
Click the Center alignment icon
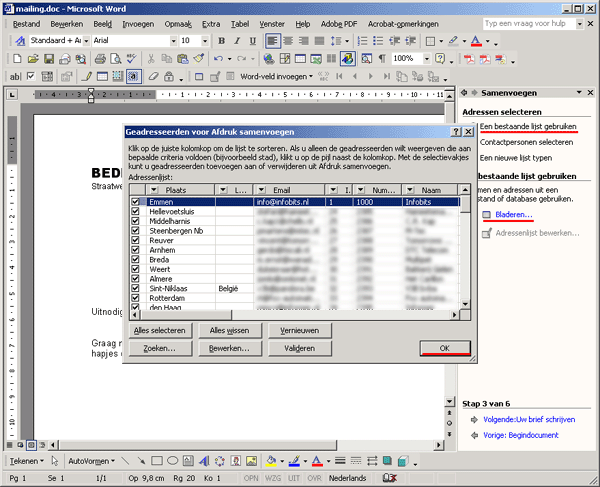(x=289, y=41)
